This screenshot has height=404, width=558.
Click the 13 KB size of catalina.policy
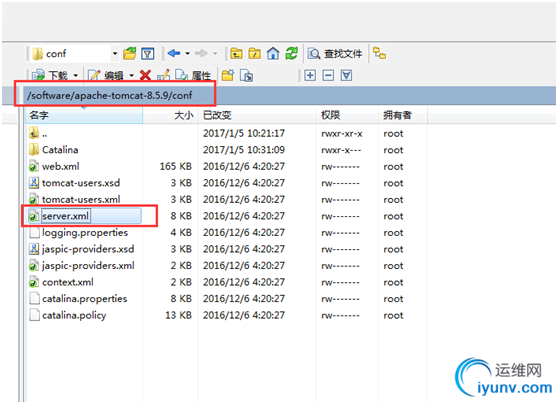[x=179, y=315]
